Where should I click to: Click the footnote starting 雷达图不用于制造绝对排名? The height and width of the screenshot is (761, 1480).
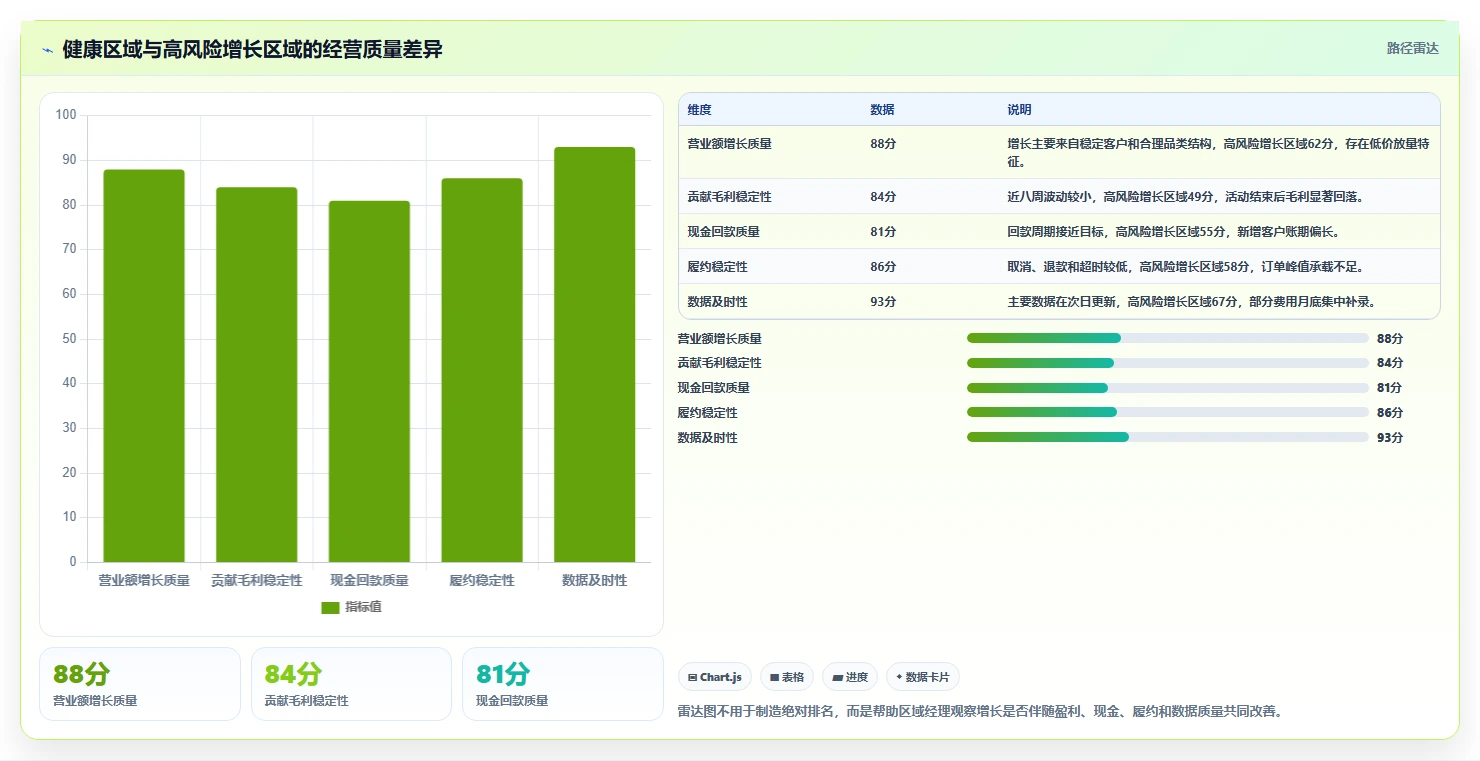(980, 711)
